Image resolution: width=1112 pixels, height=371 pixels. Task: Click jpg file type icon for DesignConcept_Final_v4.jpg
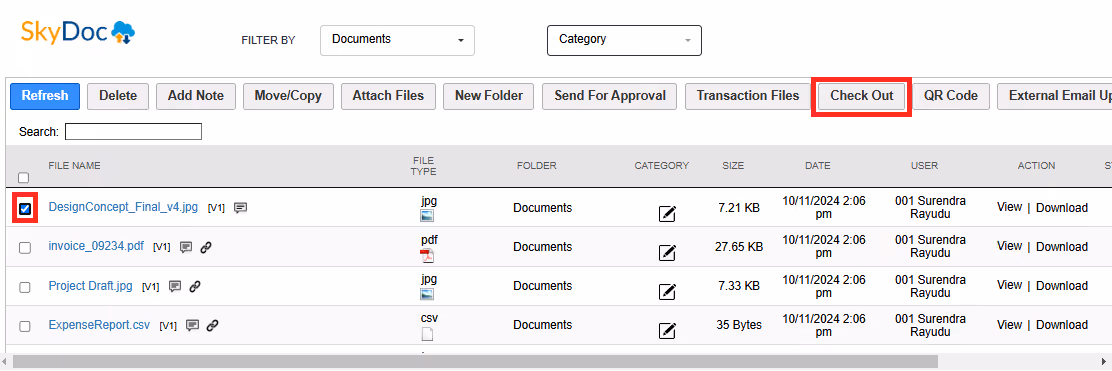(427, 216)
